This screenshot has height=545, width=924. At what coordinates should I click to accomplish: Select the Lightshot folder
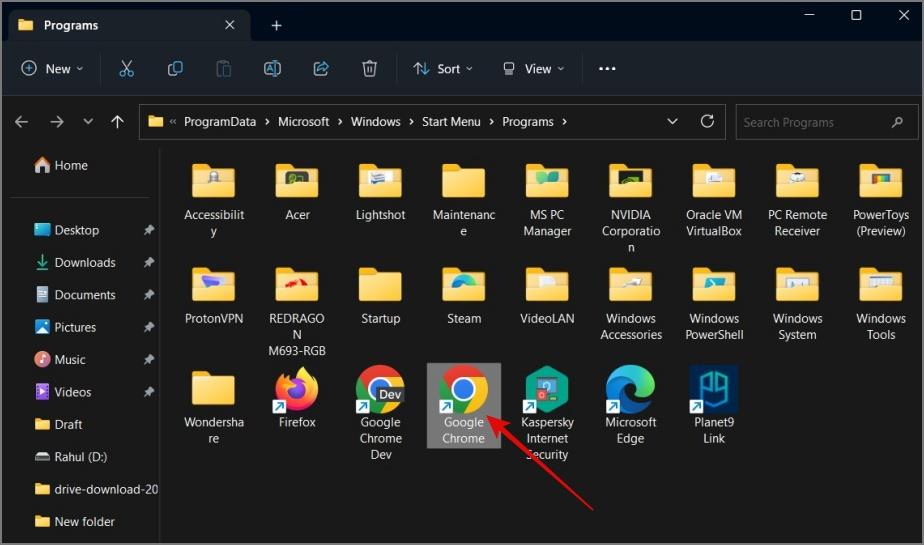coord(381,193)
